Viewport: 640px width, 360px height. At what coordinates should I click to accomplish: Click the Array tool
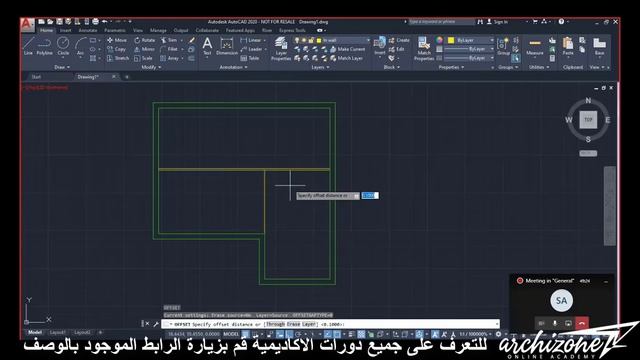170,58
